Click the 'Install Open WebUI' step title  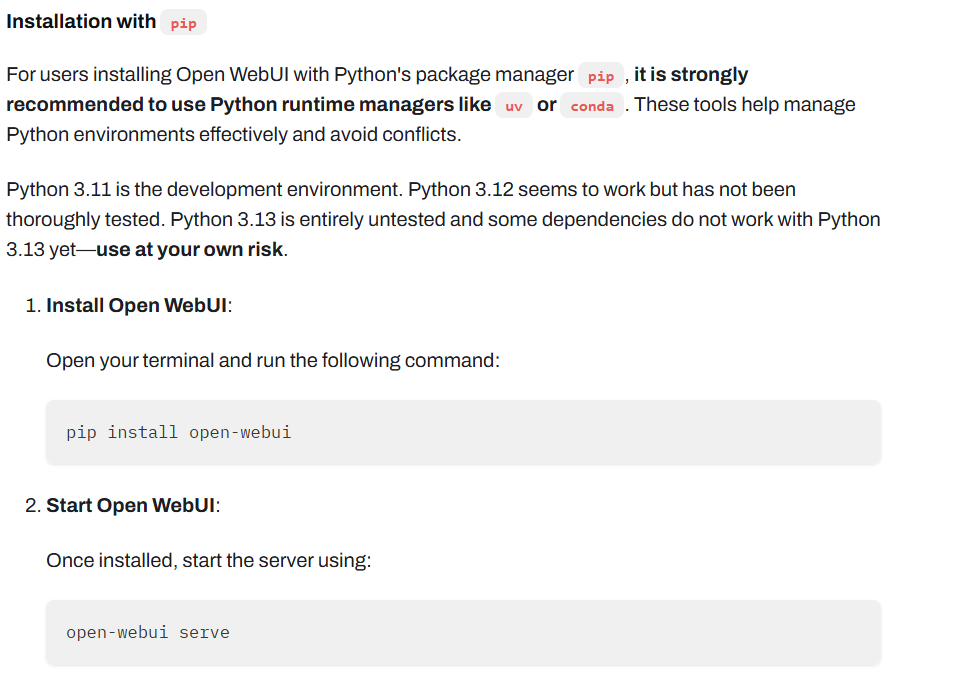(x=137, y=305)
